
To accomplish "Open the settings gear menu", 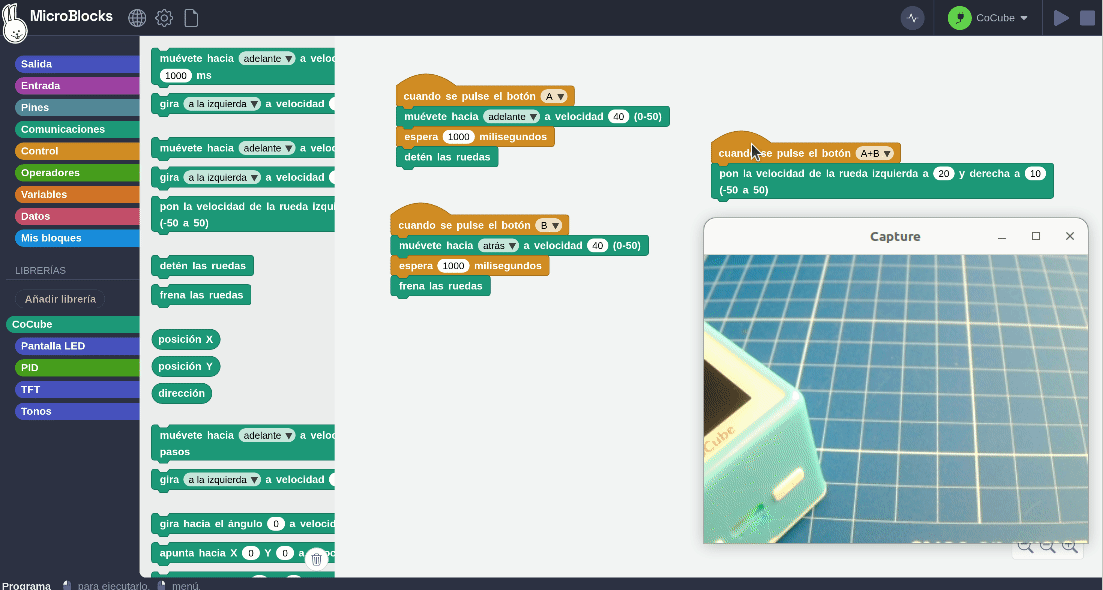I will coord(164,18).
